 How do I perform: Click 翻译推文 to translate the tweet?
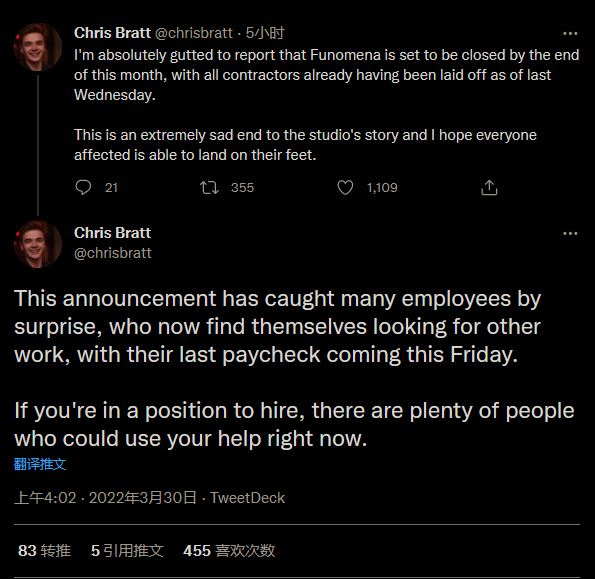point(40,464)
